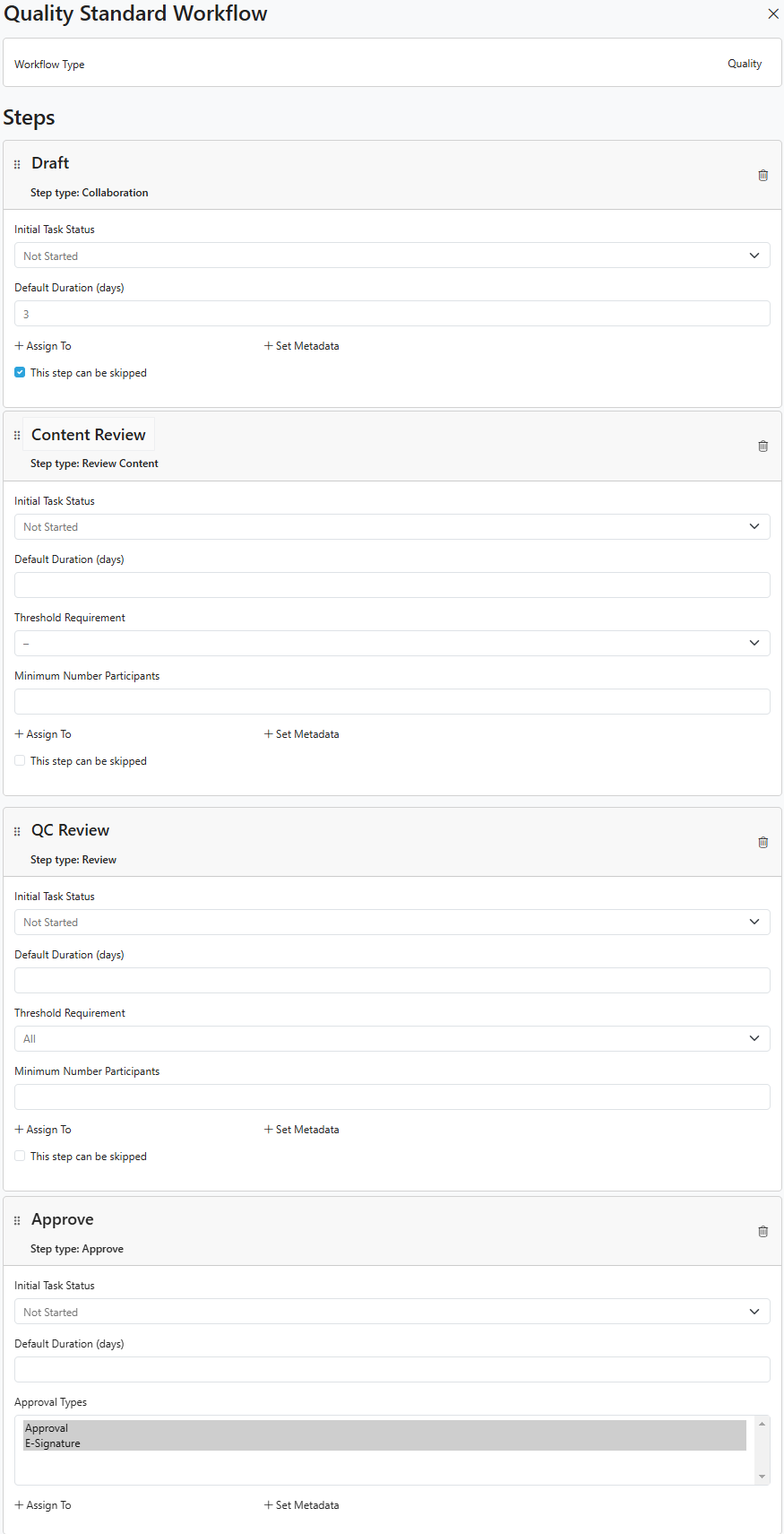
Task: Uncheck 'This step can be skipped' for Draft
Action: pos(19,371)
